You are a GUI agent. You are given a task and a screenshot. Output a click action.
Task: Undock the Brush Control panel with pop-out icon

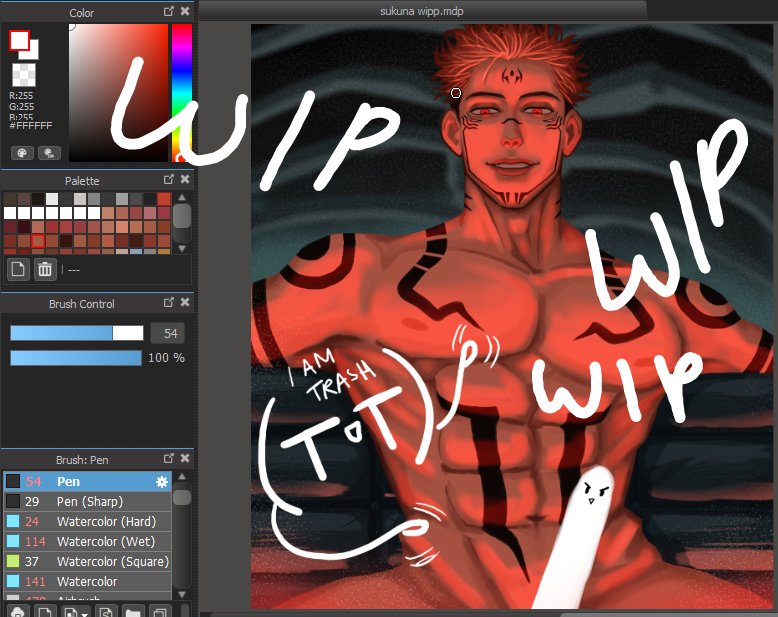click(169, 303)
